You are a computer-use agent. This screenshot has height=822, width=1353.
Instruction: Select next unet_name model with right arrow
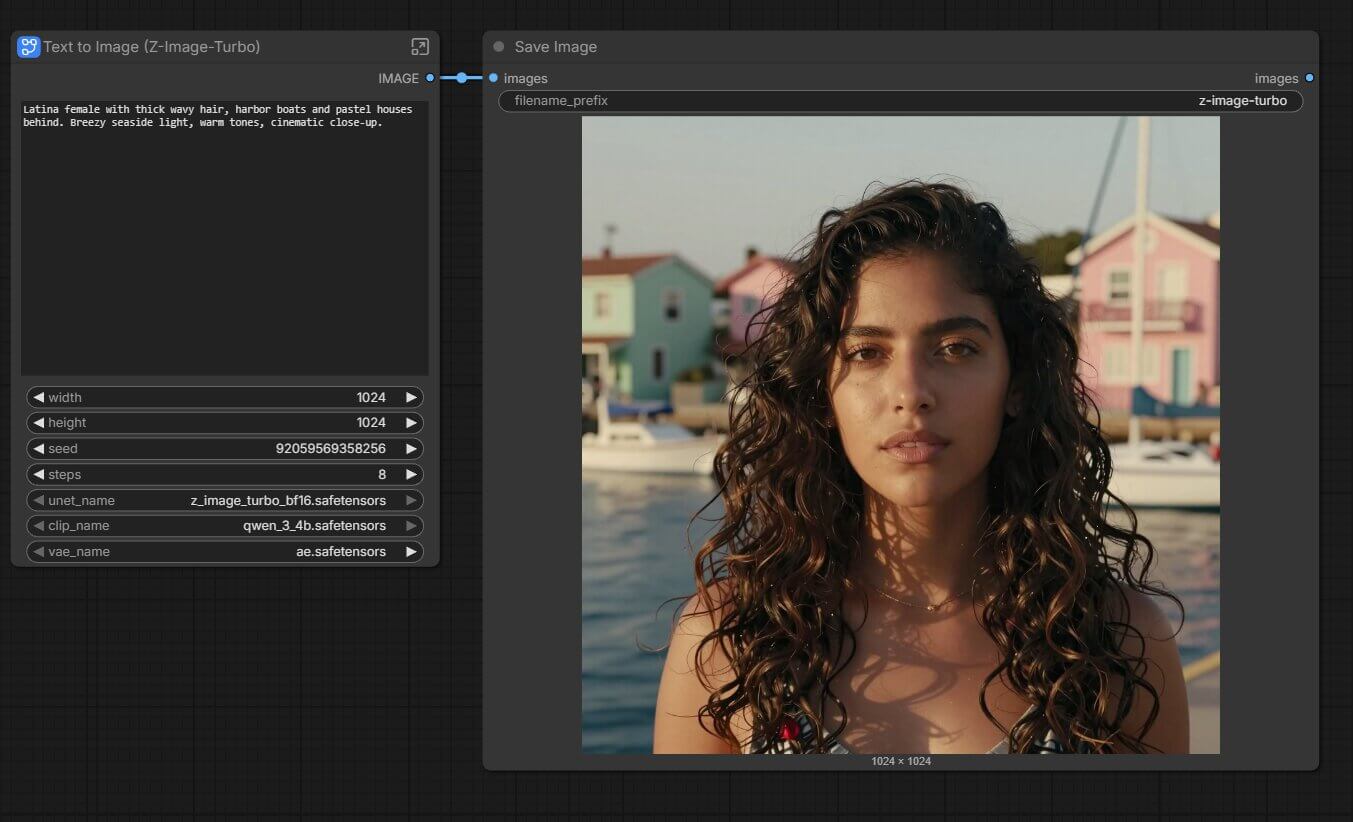click(x=411, y=500)
